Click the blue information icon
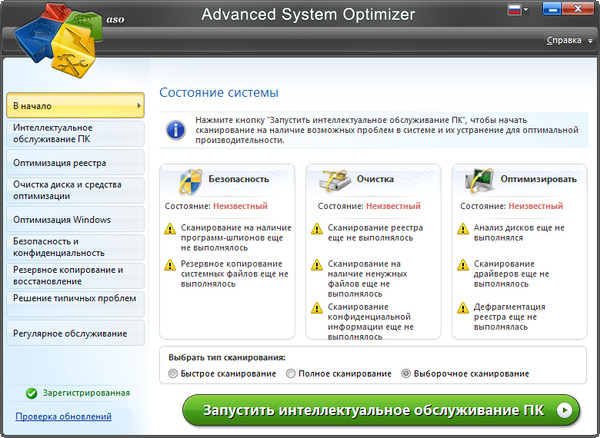 pos(176,130)
